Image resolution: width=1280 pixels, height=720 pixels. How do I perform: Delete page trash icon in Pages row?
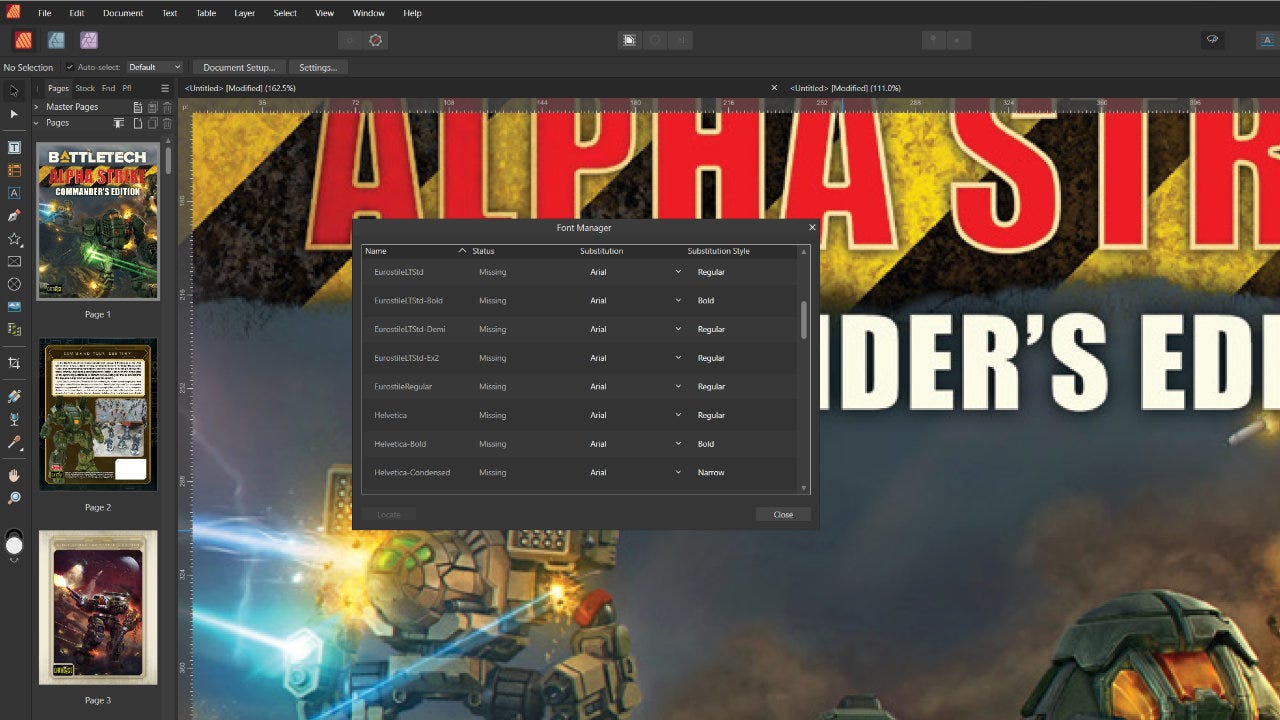(x=167, y=123)
